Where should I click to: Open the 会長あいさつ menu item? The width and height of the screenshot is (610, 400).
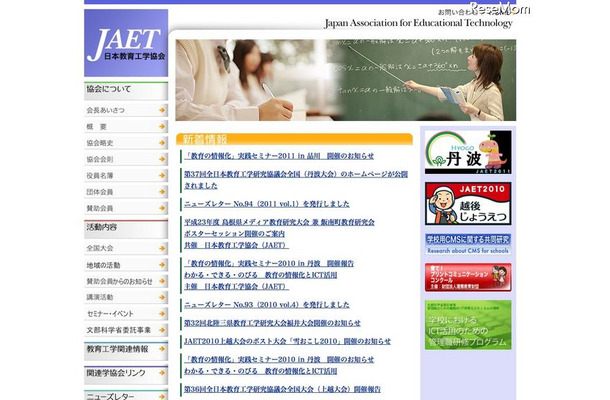126,110
